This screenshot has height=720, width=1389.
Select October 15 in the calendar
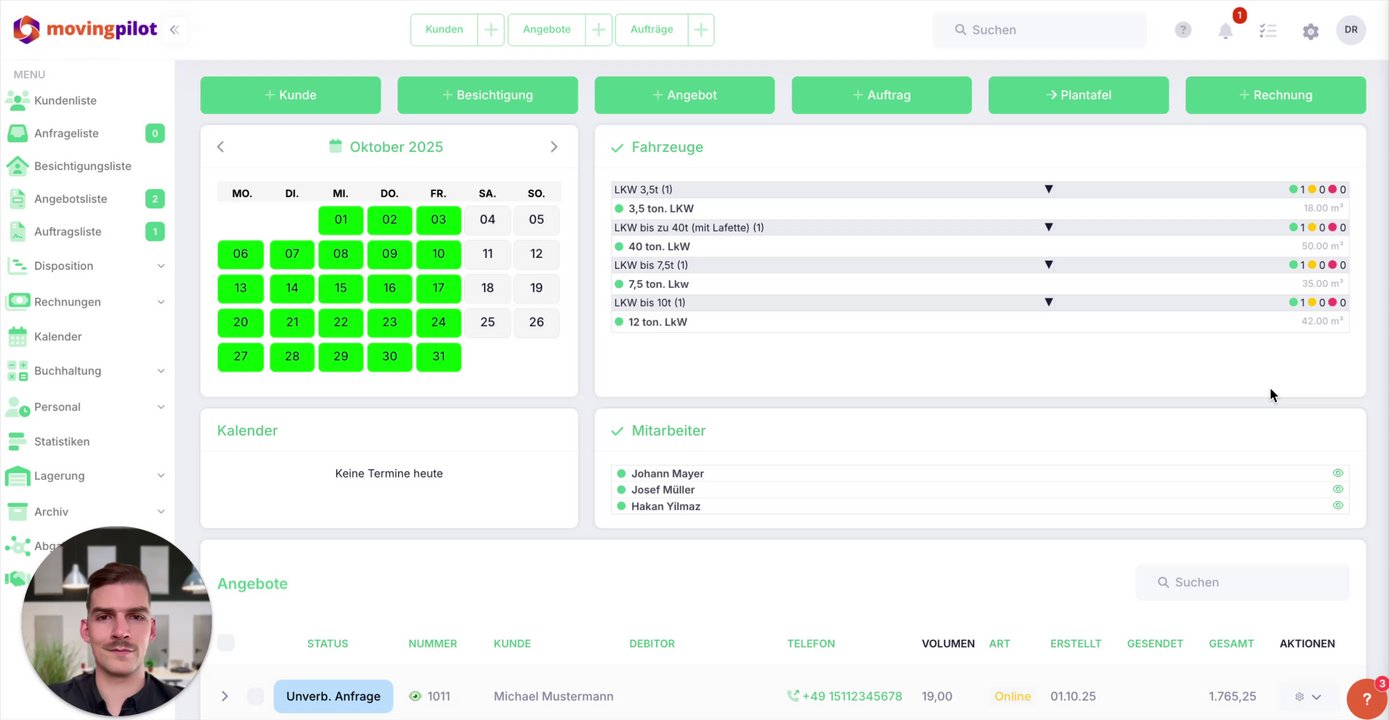coord(341,288)
